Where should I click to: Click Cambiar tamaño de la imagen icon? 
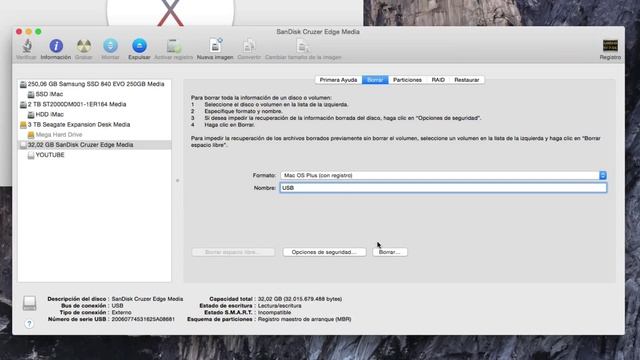(303, 46)
